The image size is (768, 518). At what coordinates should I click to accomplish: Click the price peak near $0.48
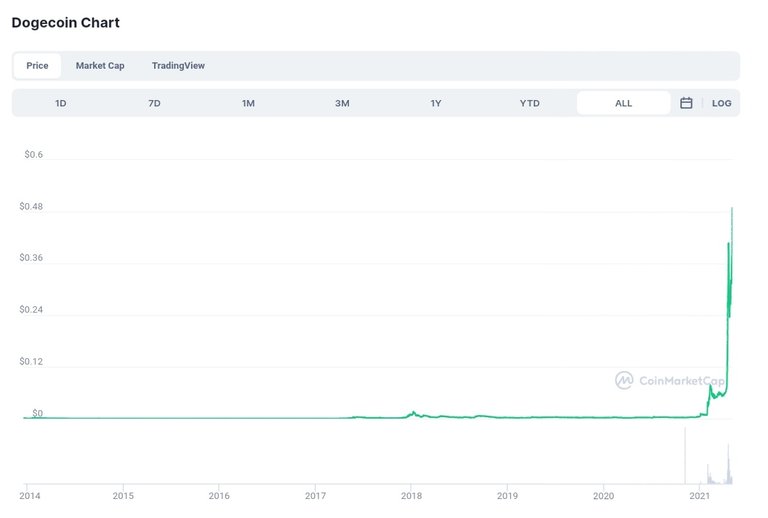[732, 208]
